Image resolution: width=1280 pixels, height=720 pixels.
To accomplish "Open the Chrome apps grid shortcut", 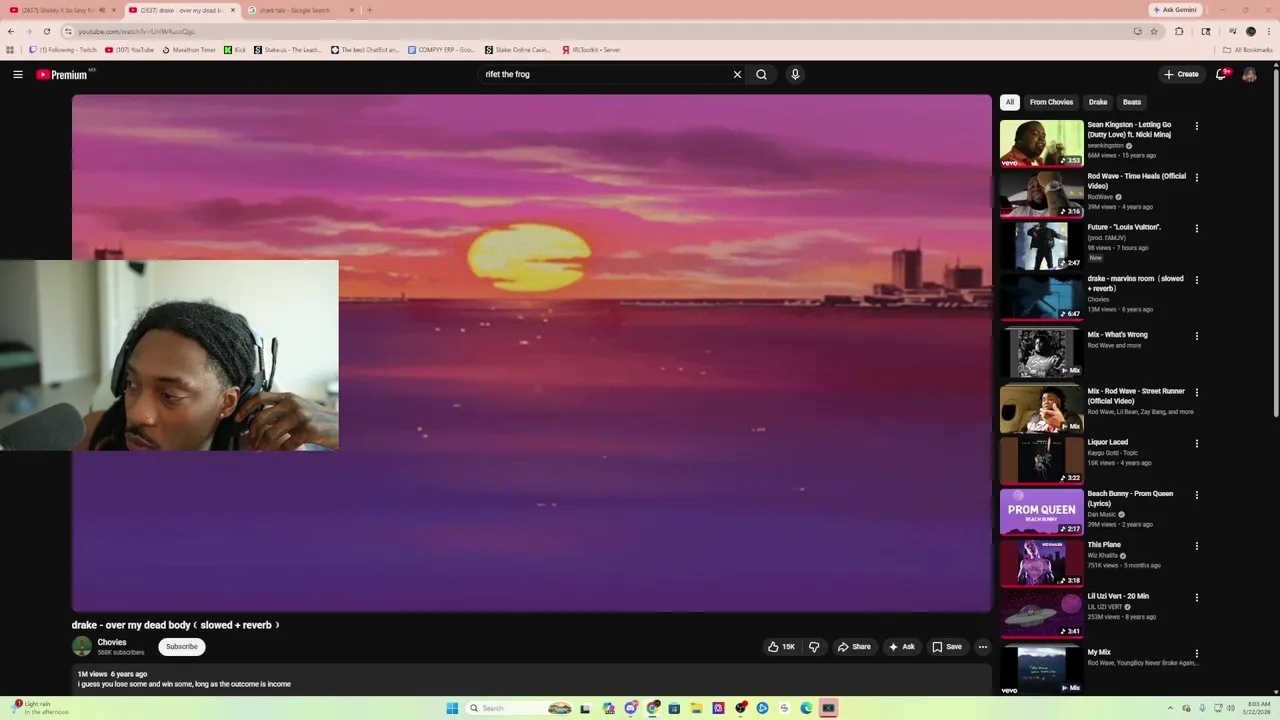I will coord(10,50).
